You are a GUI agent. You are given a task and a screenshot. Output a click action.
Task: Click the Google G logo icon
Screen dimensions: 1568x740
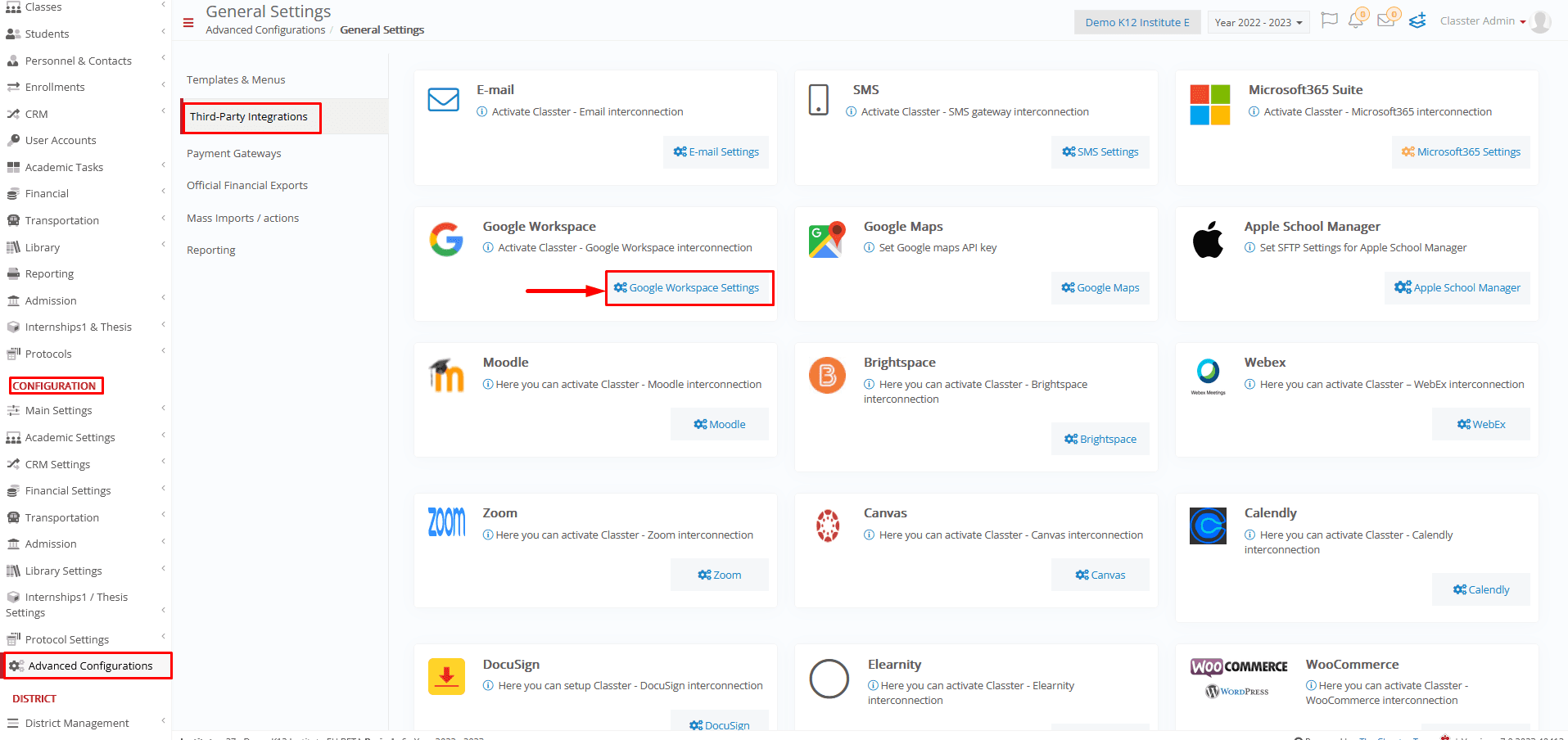pyautogui.click(x=446, y=239)
